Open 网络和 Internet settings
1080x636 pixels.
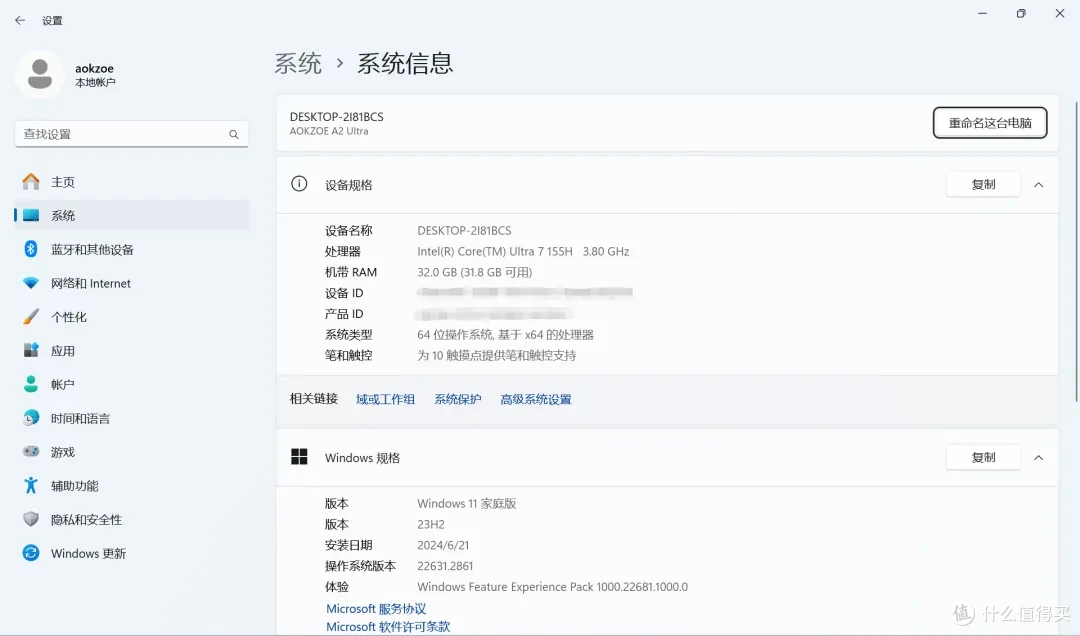coord(132,283)
